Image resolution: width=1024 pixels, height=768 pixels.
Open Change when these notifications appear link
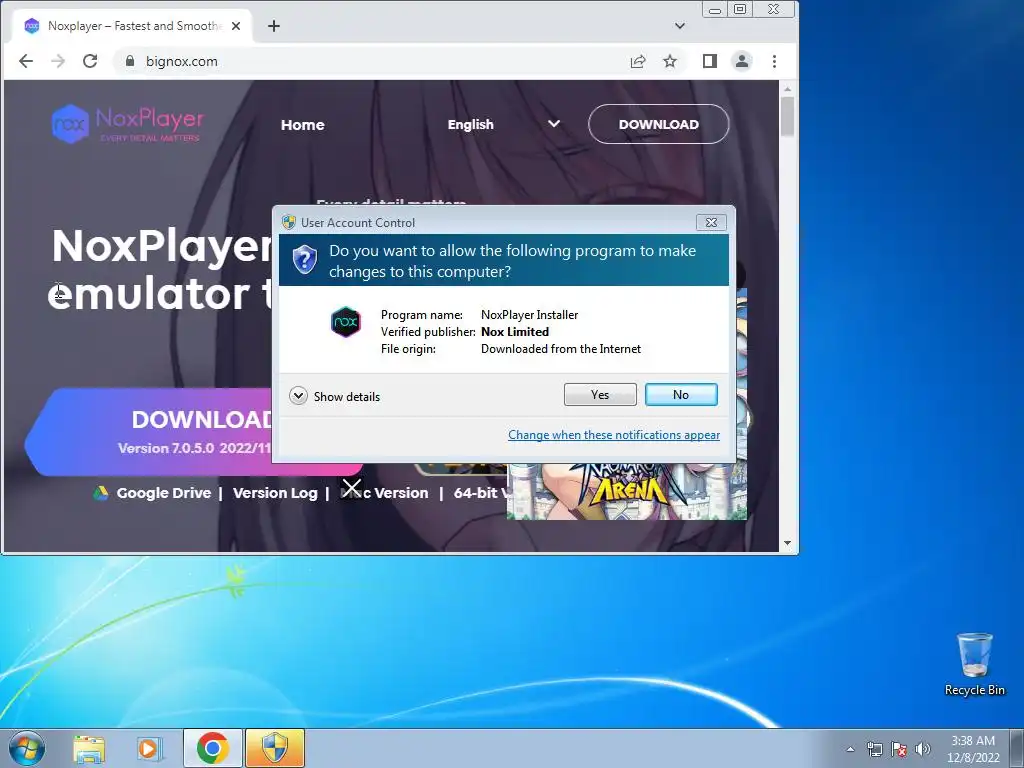click(614, 435)
